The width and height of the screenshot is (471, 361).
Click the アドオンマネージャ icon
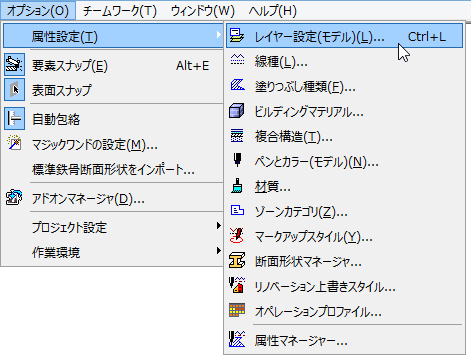pos(14,197)
